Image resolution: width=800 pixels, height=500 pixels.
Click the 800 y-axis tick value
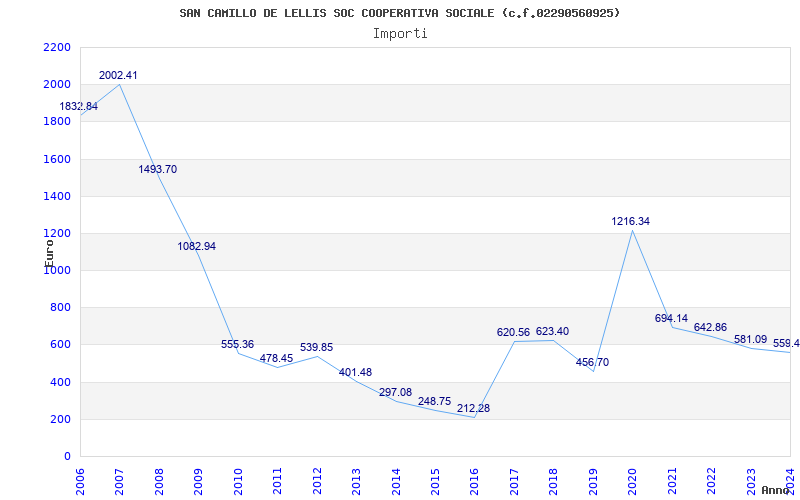point(60,308)
